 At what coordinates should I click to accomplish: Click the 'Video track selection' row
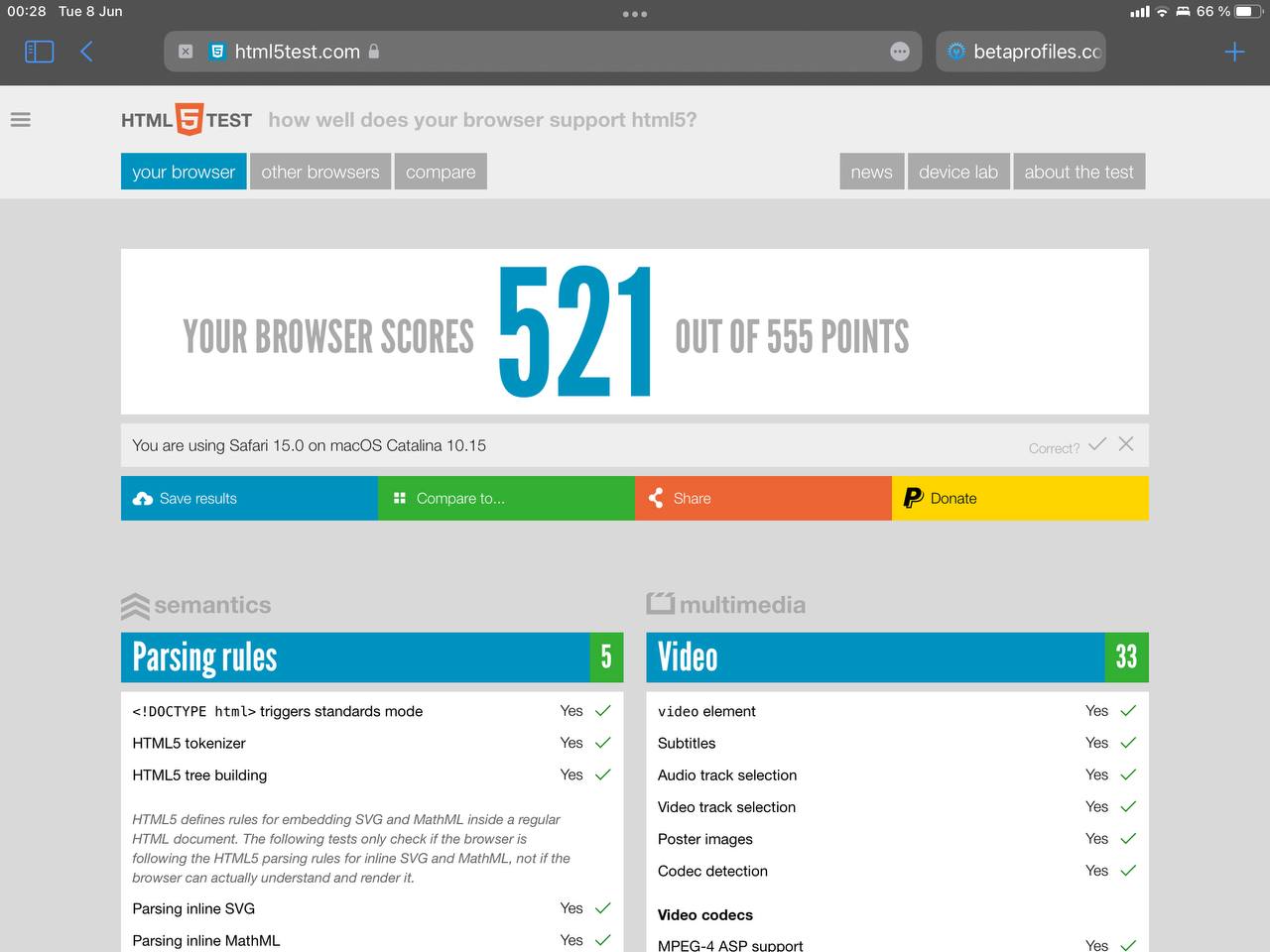tap(897, 806)
